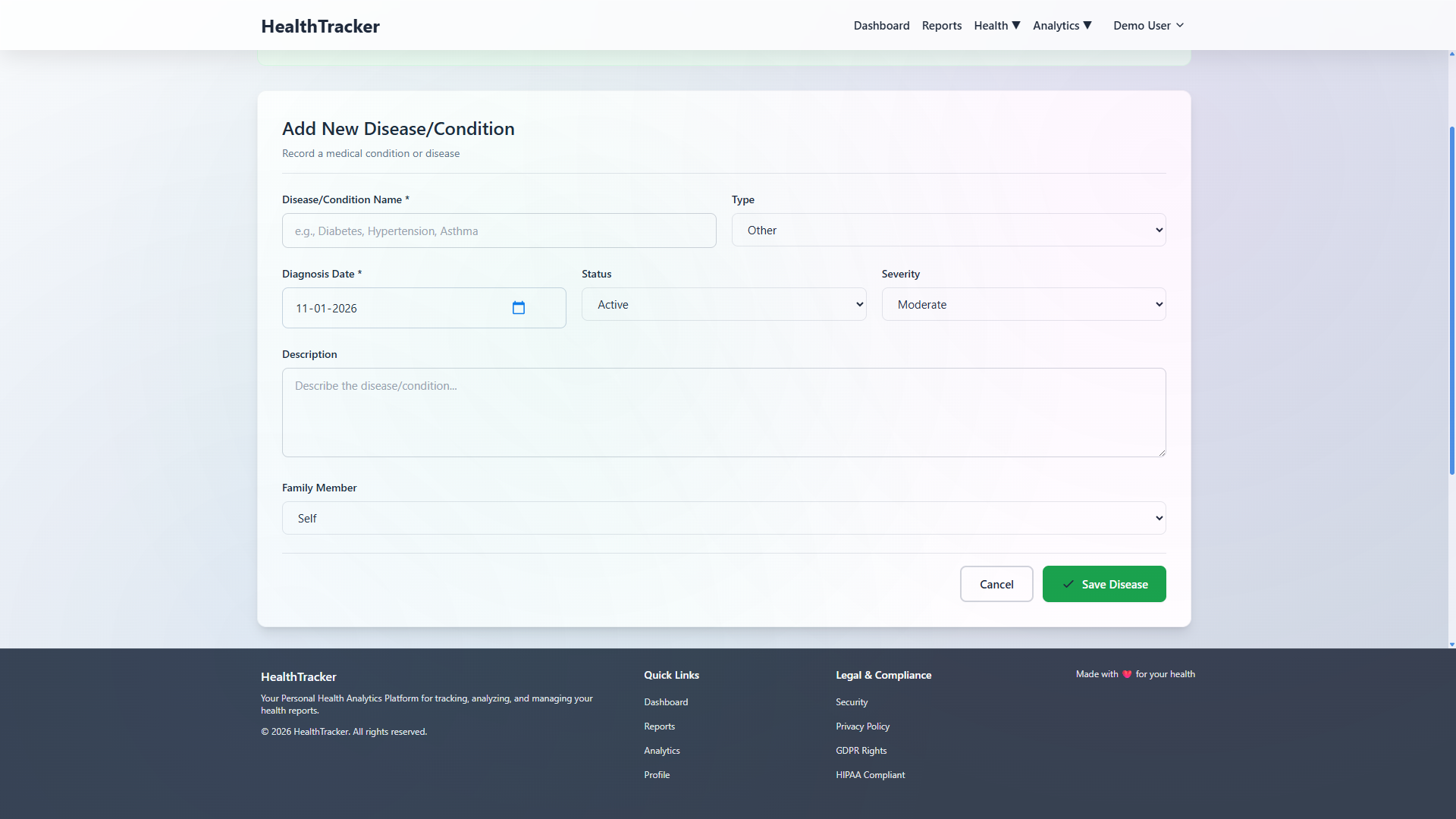The height and width of the screenshot is (819, 1456).
Task: Click inside the Description text area
Action: 723,413
